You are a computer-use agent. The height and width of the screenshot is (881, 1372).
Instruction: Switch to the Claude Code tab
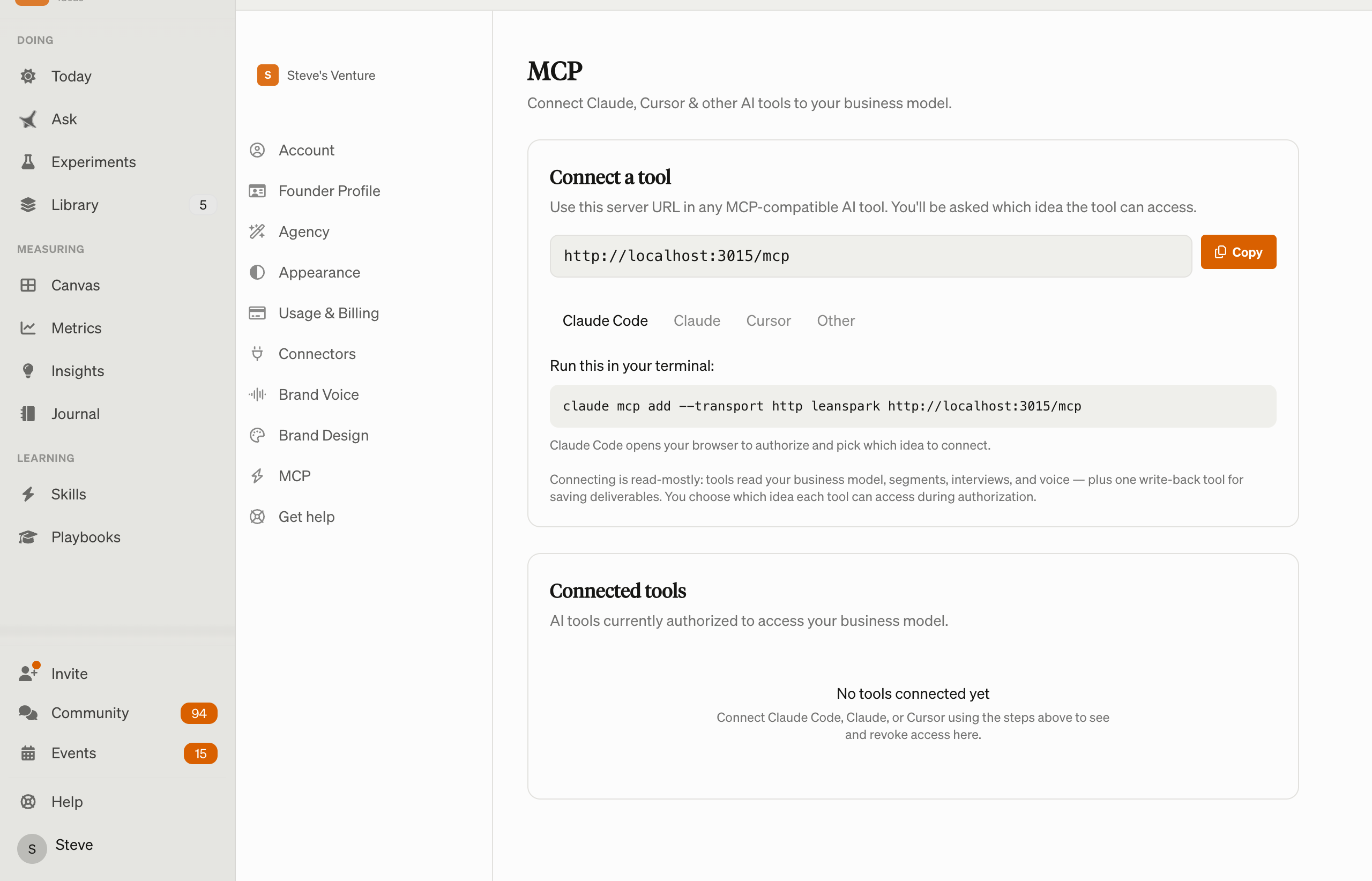[605, 320]
